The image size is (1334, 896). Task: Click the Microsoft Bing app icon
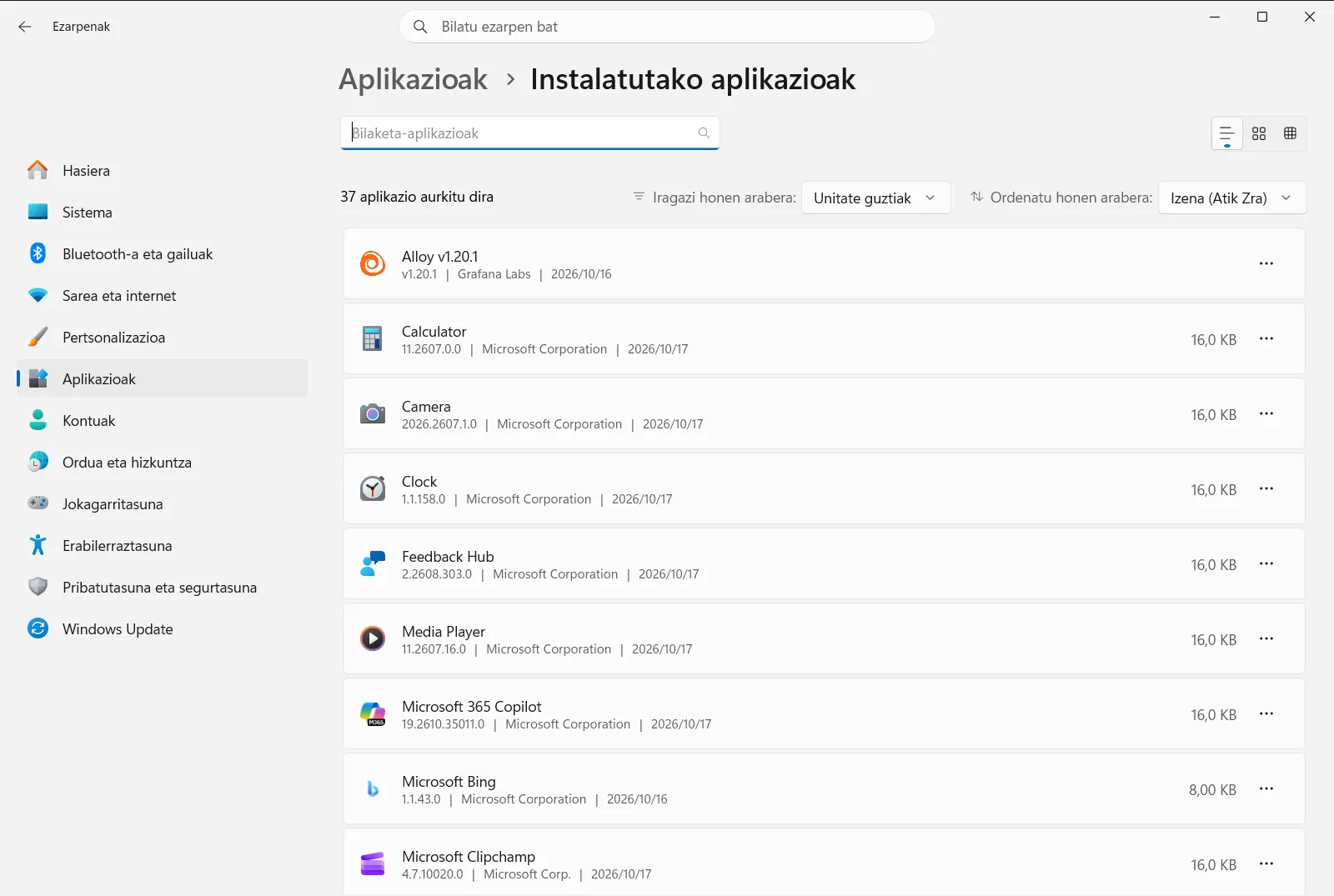[x=373, y=788]
